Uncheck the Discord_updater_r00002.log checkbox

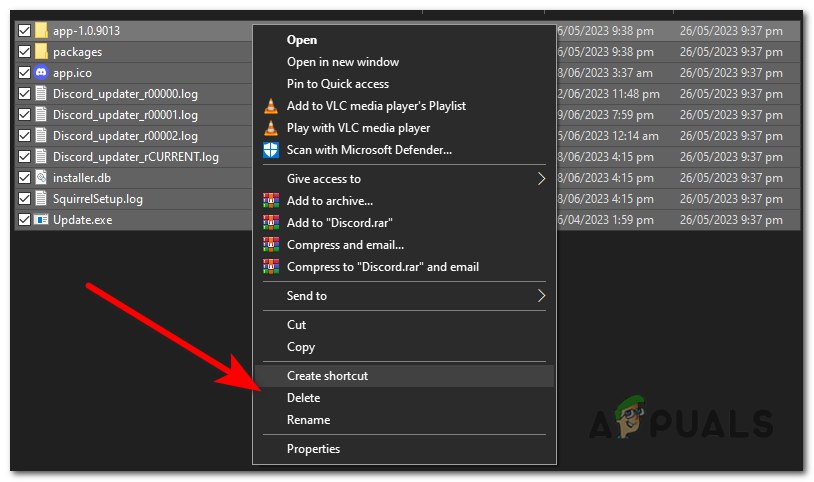pos(24,136)
